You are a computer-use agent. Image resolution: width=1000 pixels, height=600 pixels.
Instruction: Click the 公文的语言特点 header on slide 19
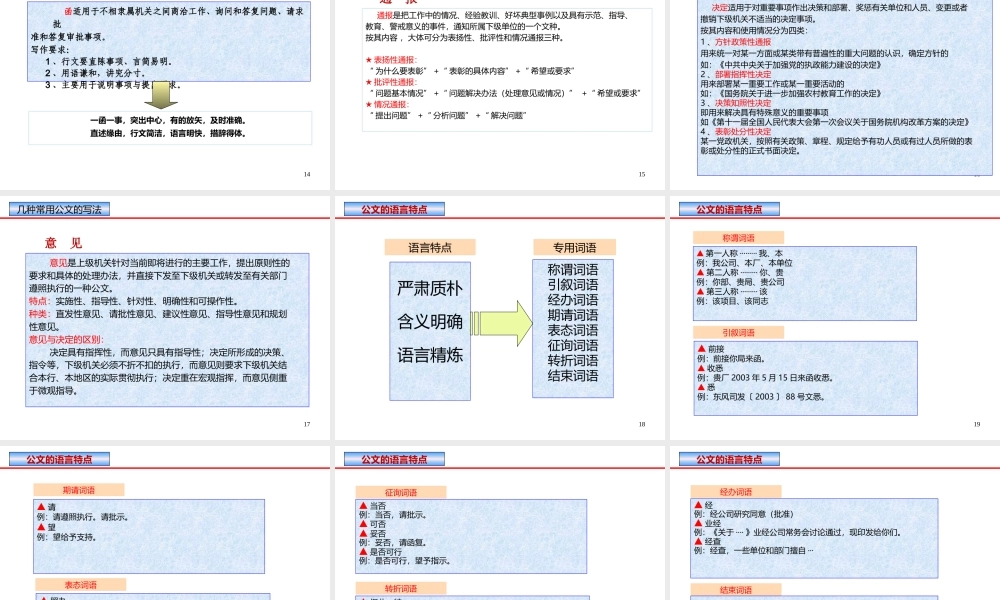tap(729, 209)
